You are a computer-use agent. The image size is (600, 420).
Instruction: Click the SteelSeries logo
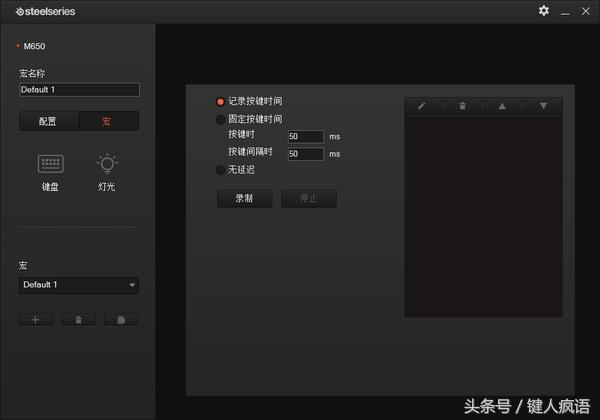coord(46,12)
